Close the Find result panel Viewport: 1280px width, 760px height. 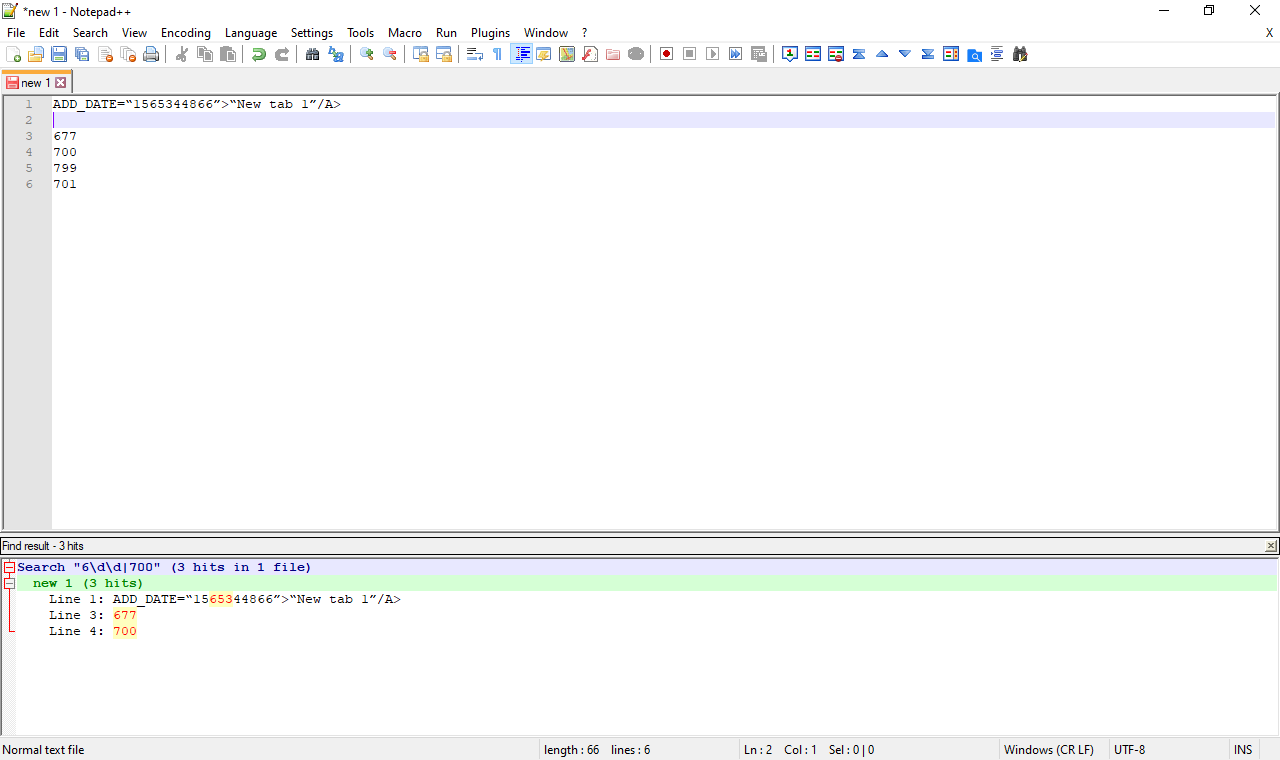click(x=1271, y=546)
